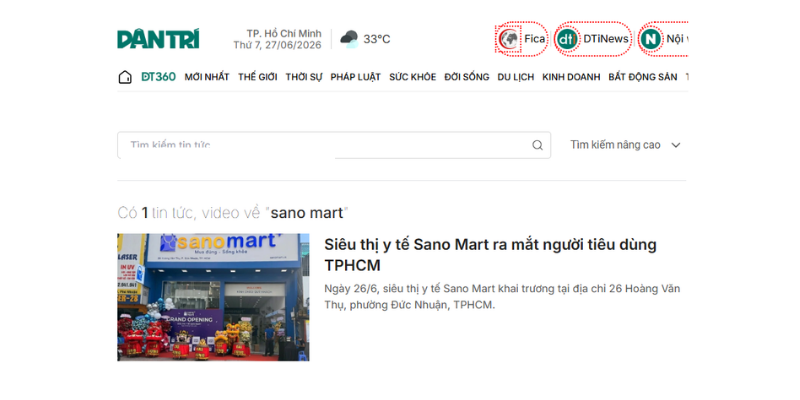Click the DTiNews link text
This screenshot has width=800, height=400.
click(606, 39)
